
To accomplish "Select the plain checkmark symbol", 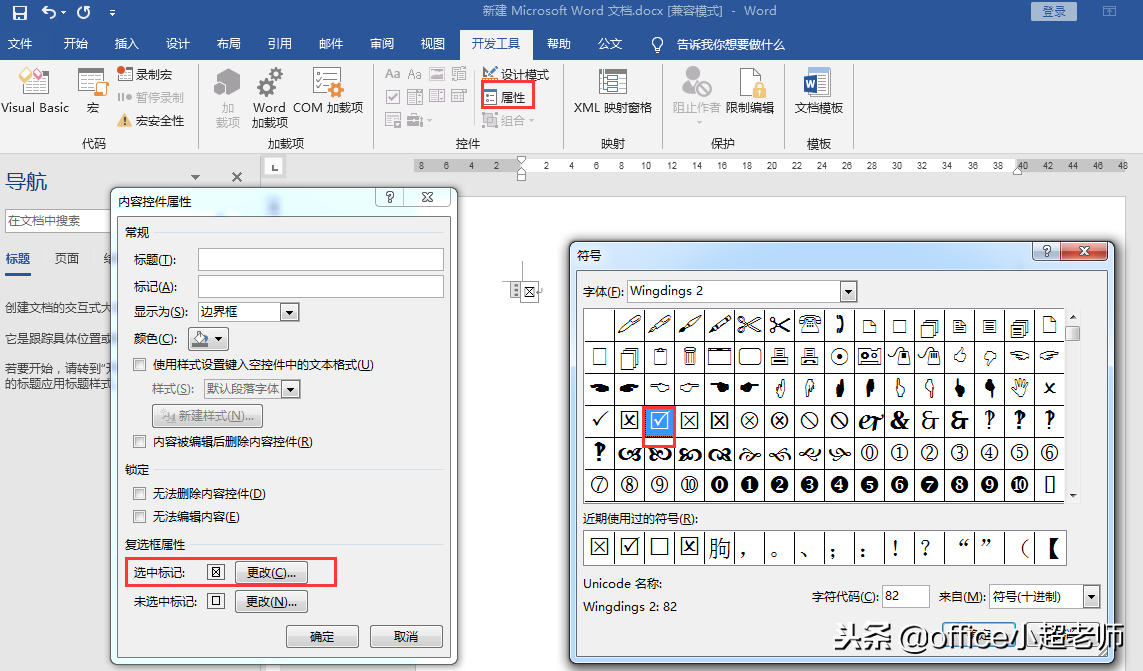I will (599, 421).
